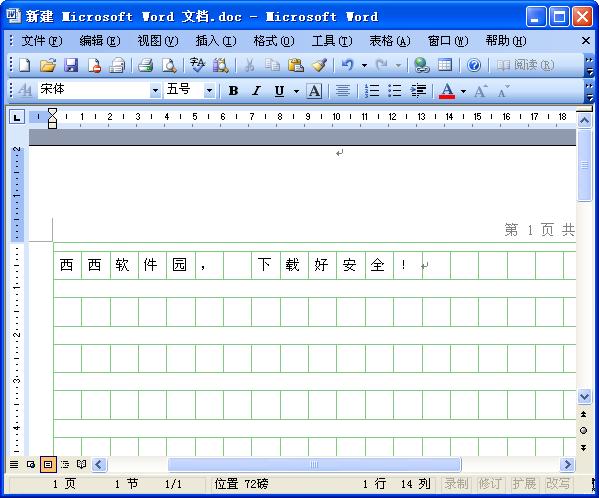599x498 pixels.
Task: Save the document with the floppy icon
Action: pyautogui.click(x=71, y=65)
